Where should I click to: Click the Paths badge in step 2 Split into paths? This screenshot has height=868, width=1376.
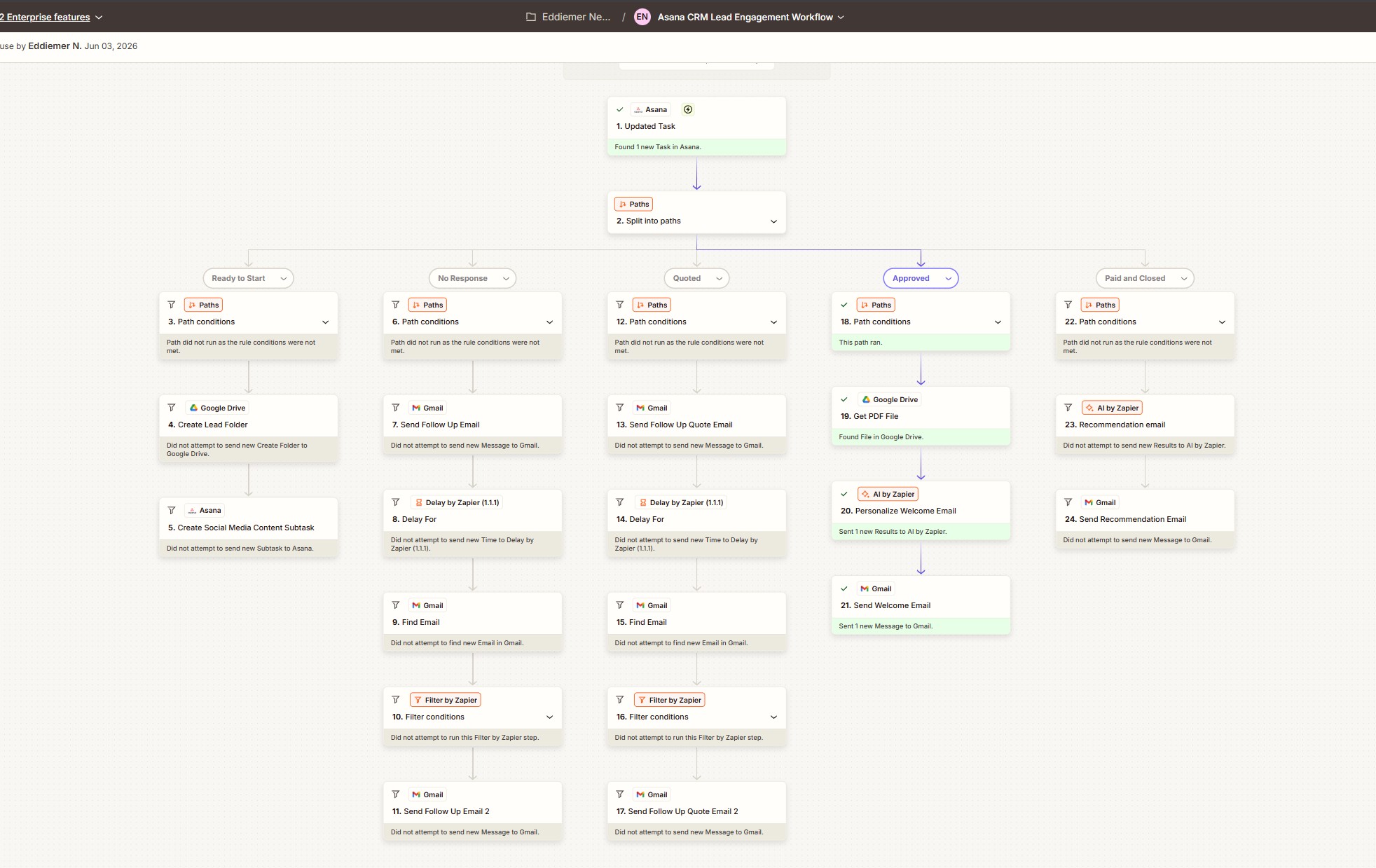[633, 204]
